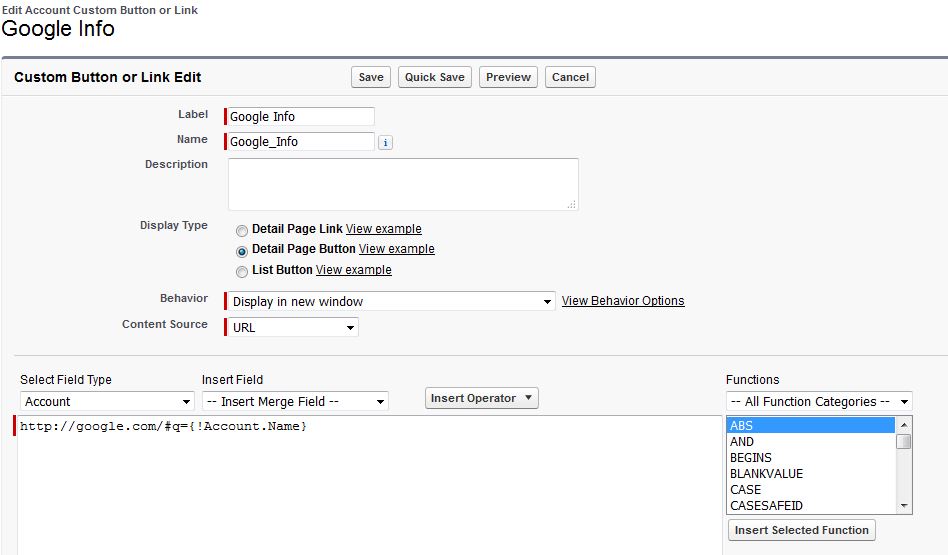The image size is (948, 555).
Task: Select the Detail Page Link radio button
Action: 242,230
